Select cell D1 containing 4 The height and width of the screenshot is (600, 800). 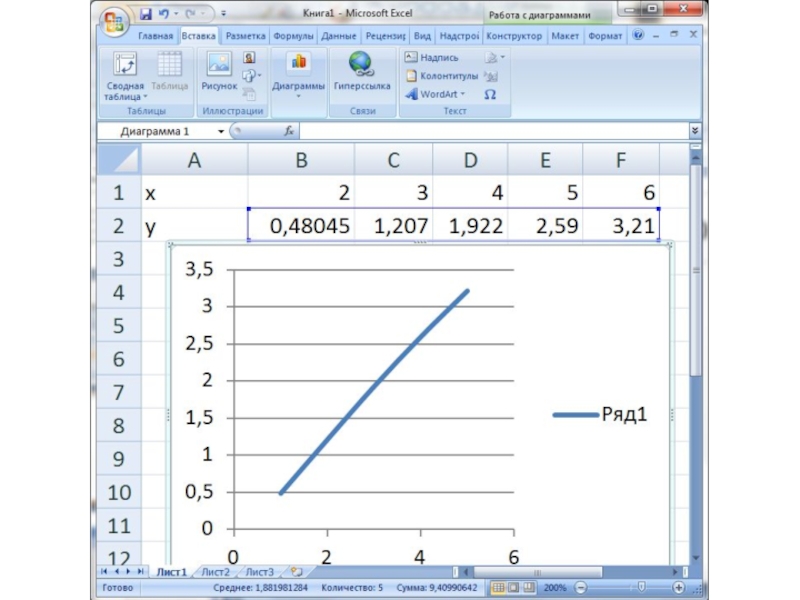pyautogui.click(x=470, y=192)
